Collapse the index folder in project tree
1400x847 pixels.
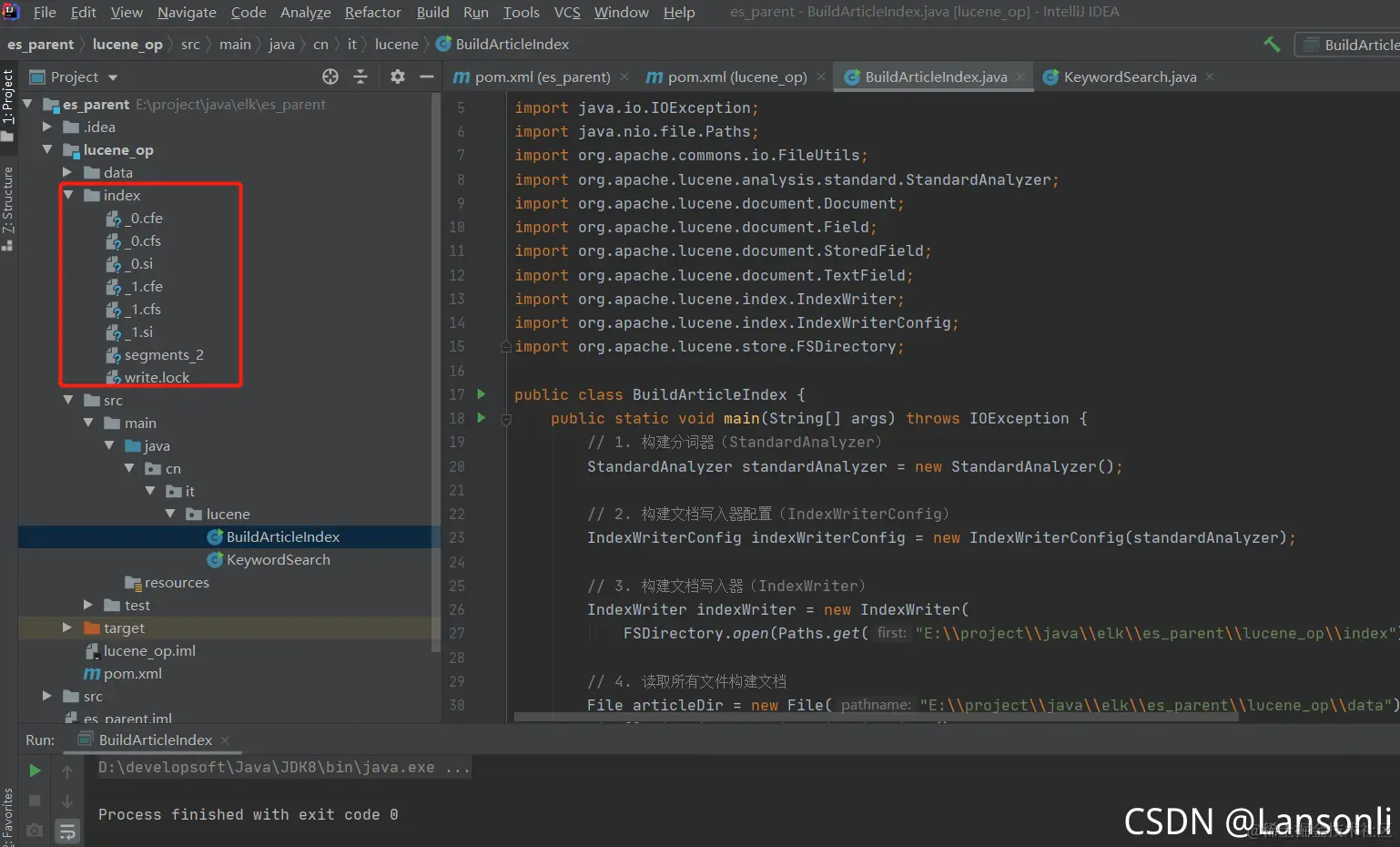coord(68,195)
